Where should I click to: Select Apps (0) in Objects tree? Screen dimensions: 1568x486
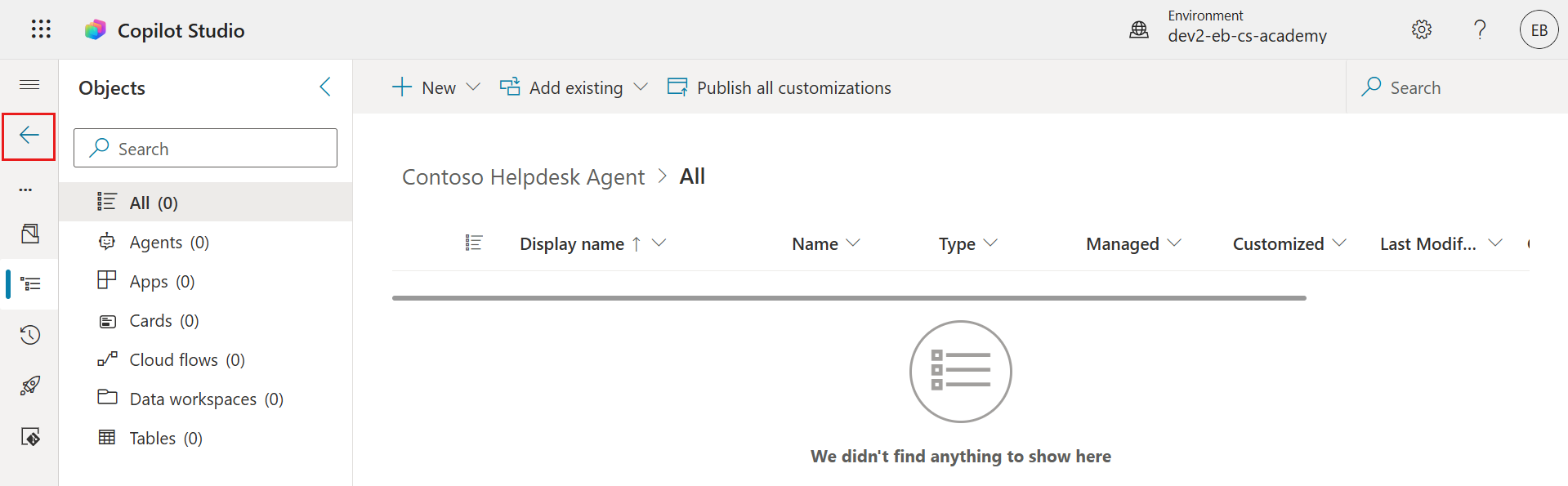206,282
